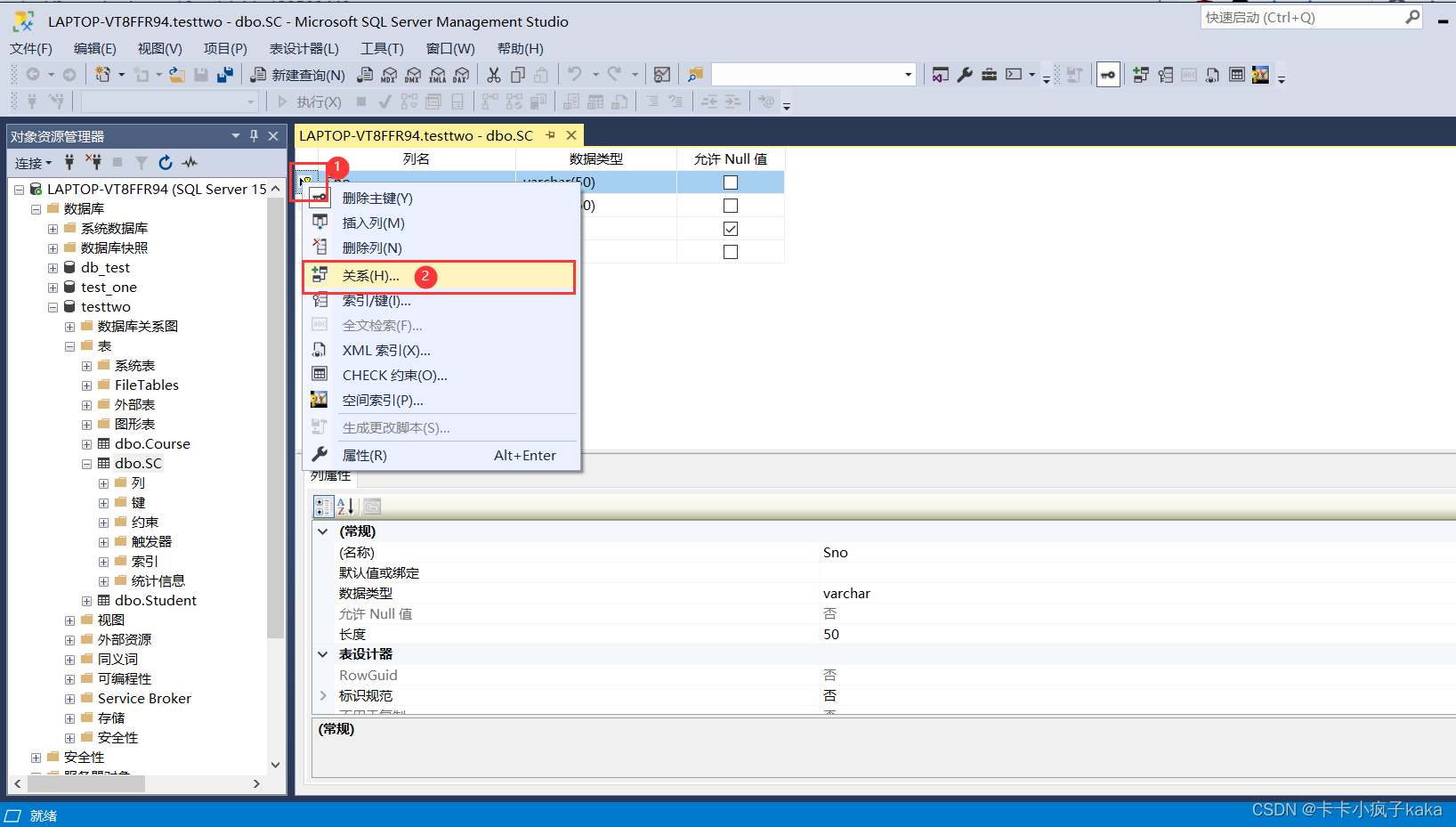1456x827 pixels.
Task: Click the MDX query toolbar icon
Action: click(x=389, y=75)
